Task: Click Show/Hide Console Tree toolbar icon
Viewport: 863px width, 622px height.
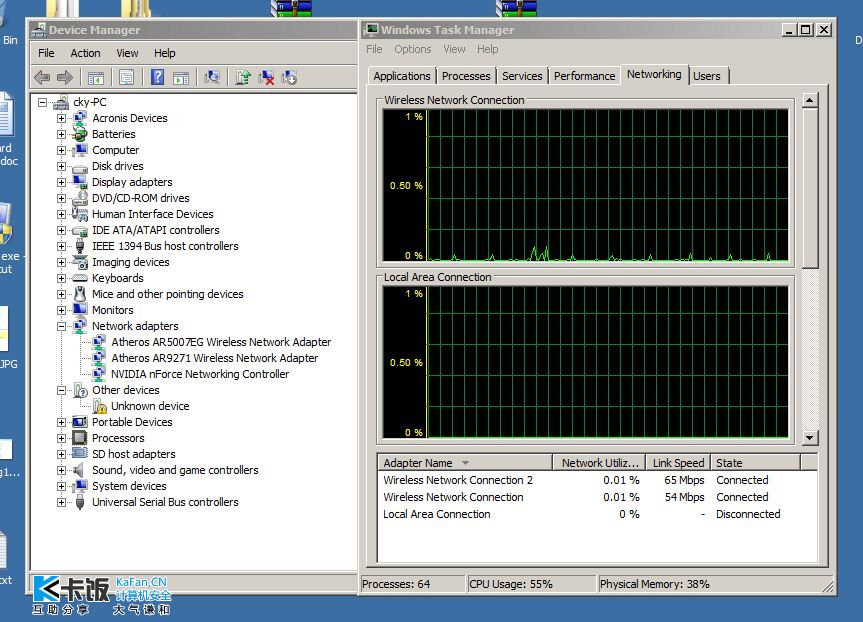Action: (x=96, y=78)
